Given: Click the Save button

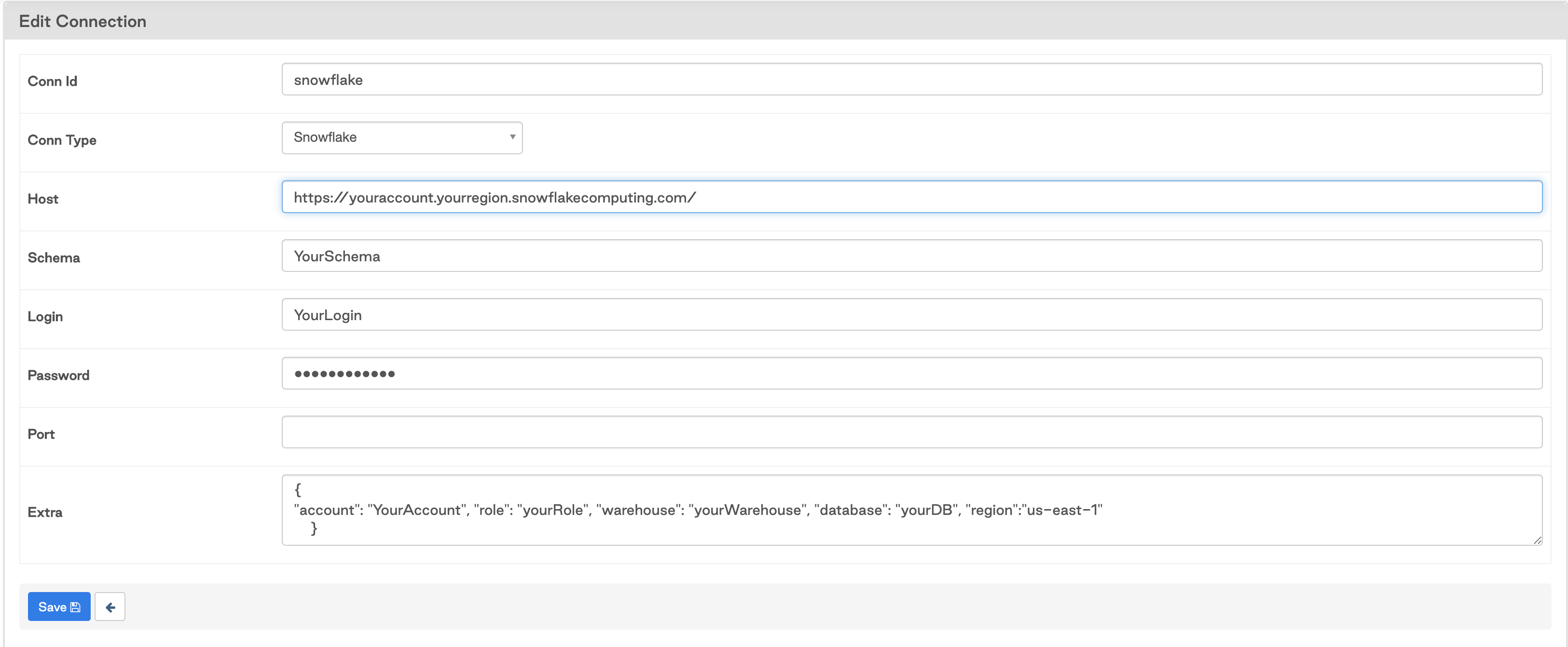Looking at the screenshot, I should [58, 606].
